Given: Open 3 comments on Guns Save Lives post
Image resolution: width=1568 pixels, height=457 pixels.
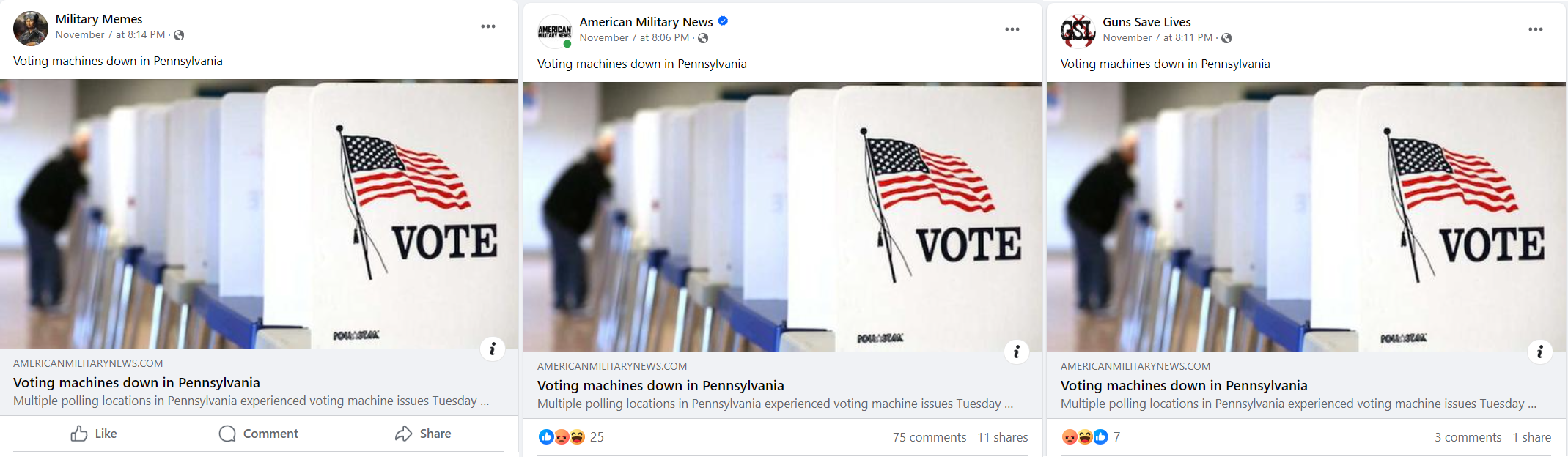Looking at the screenshot, I should click(x=1468, y=437).
